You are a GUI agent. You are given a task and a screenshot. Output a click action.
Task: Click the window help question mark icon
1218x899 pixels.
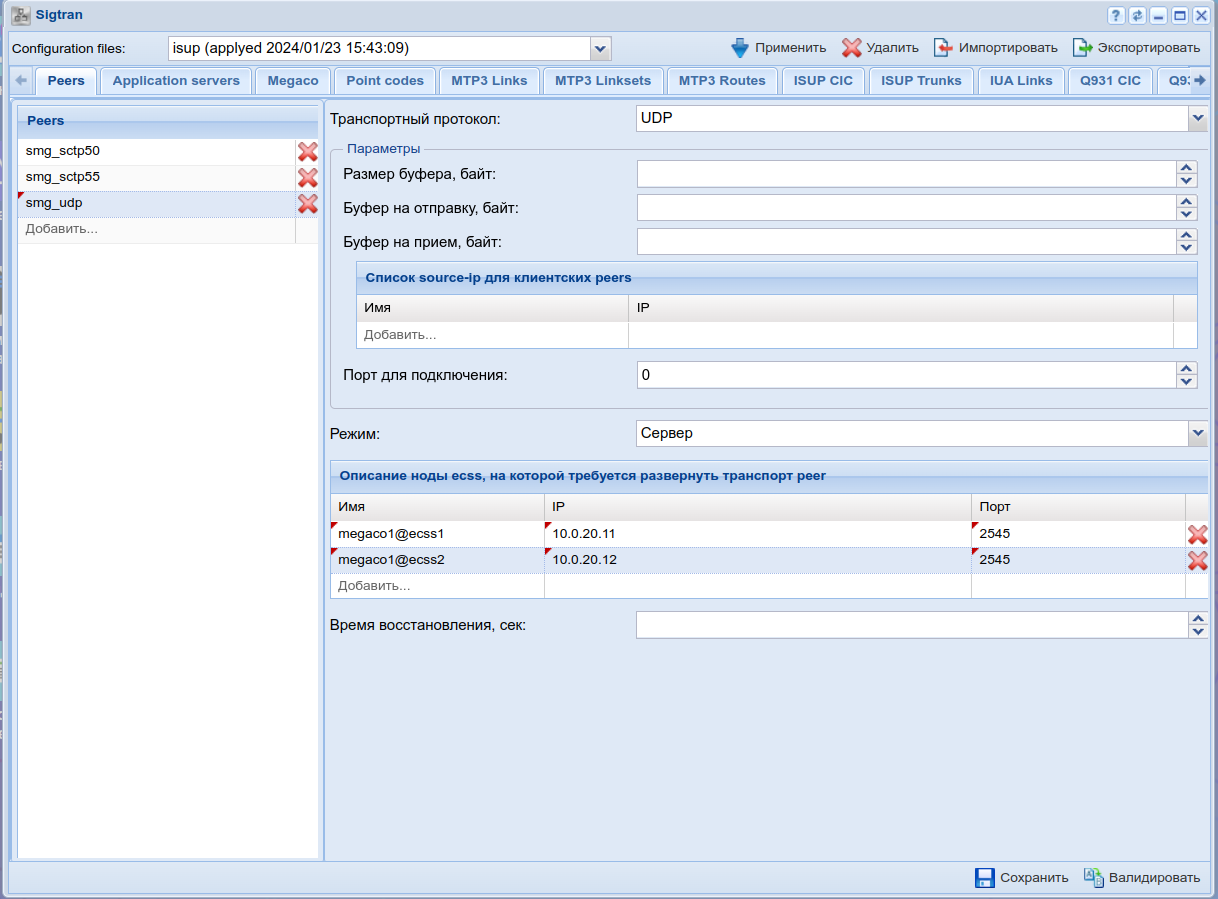click(x=1116, y=15)
